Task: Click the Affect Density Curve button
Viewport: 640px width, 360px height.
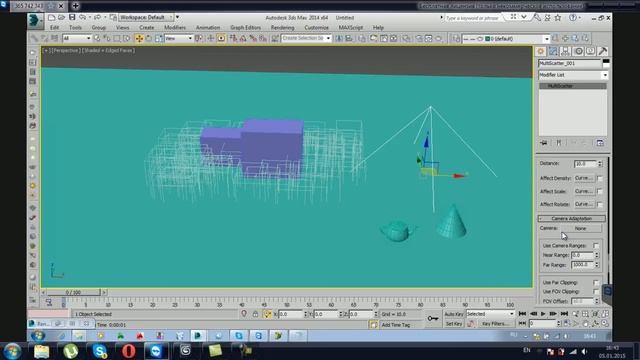Action: 584,178
